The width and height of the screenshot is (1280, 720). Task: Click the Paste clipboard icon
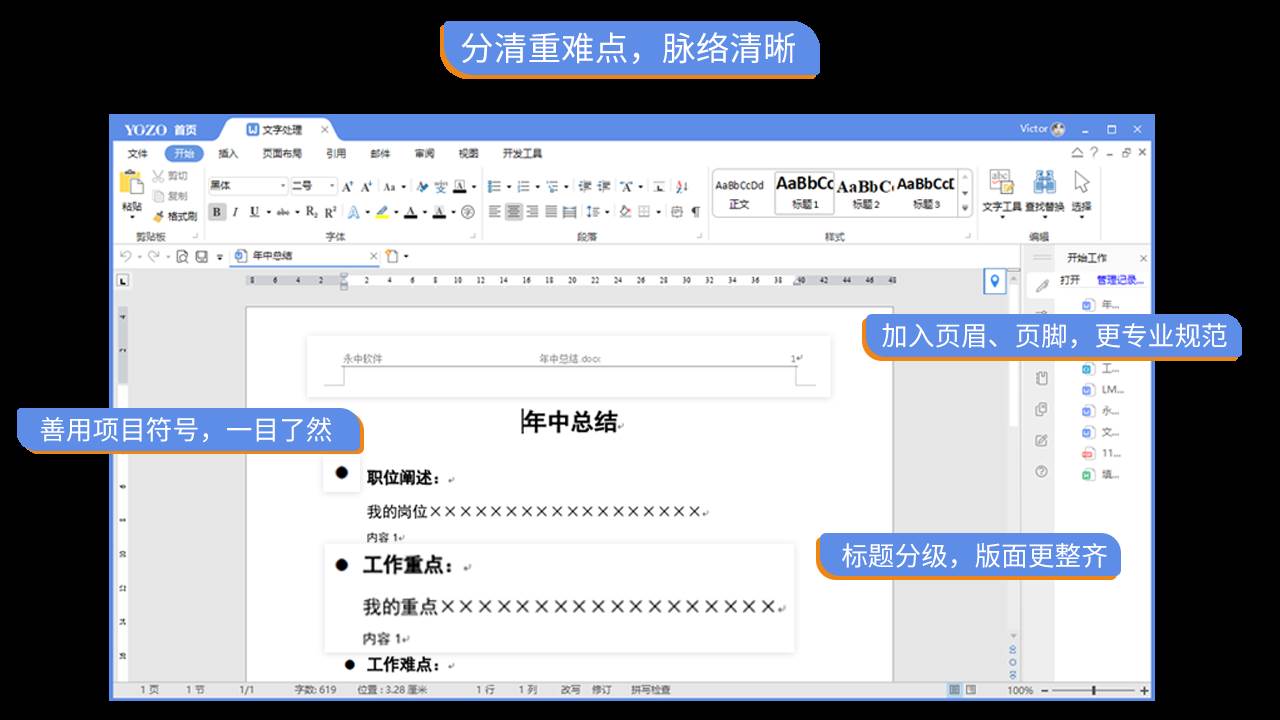(x=131, y=182)
